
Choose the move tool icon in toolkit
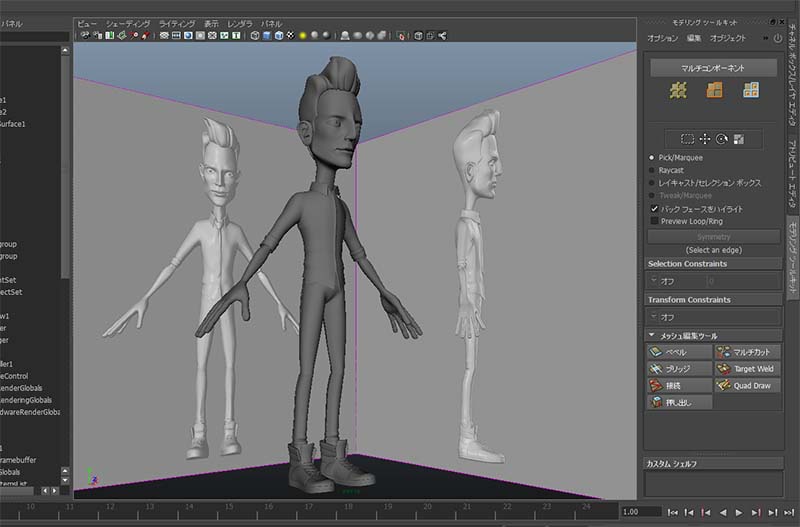tap(705, 139)
